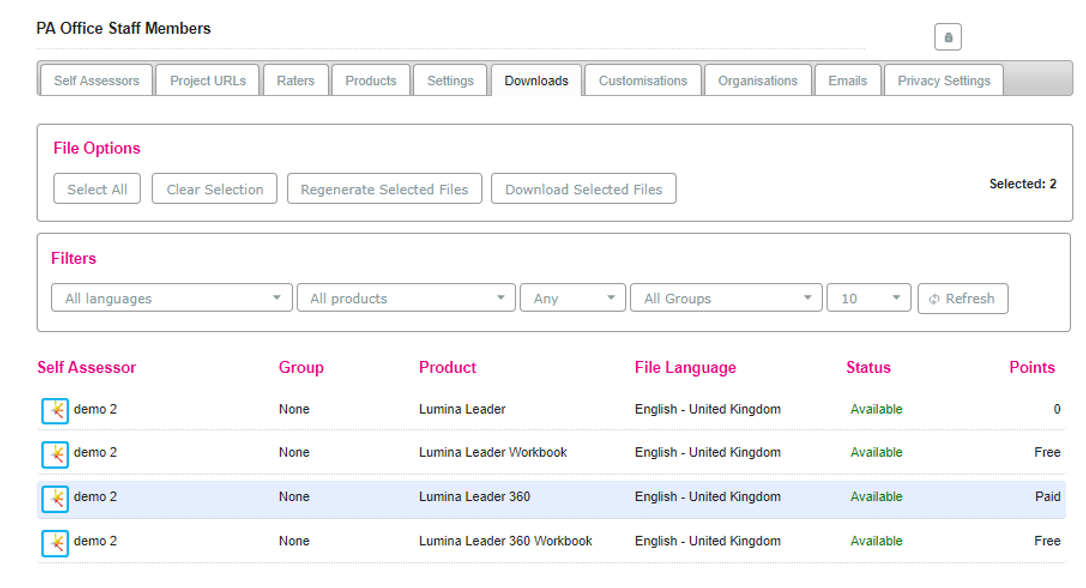The image size is (1086, 588).
Task: Click the Lumina Leader 360 Workbook row's icon
Action: pyautogui.click(x=55, y=543)
